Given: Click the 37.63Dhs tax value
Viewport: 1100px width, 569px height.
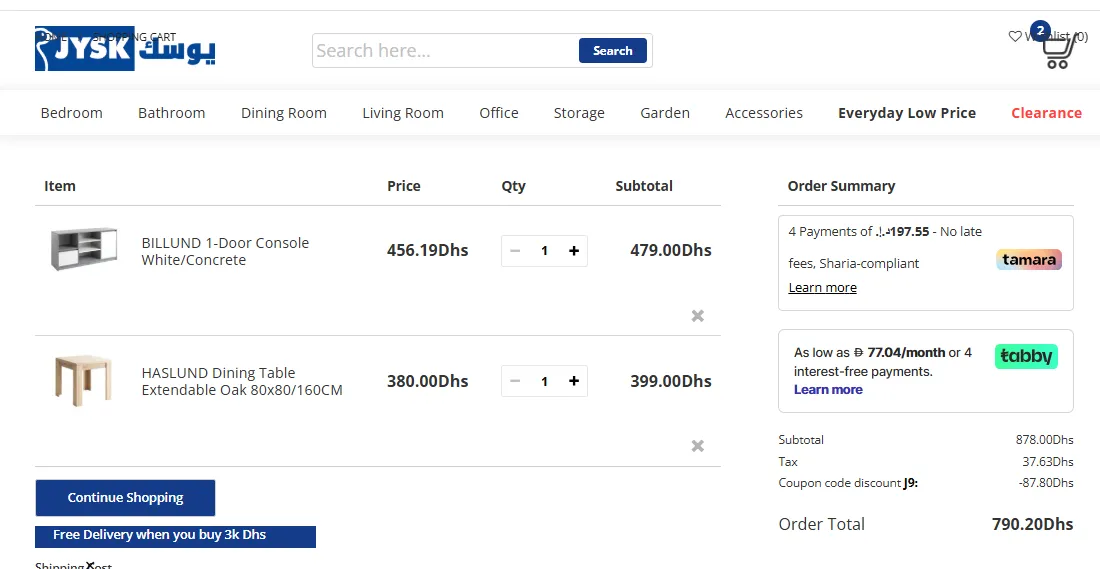Looking at the screenshot, I should 1048,462.
